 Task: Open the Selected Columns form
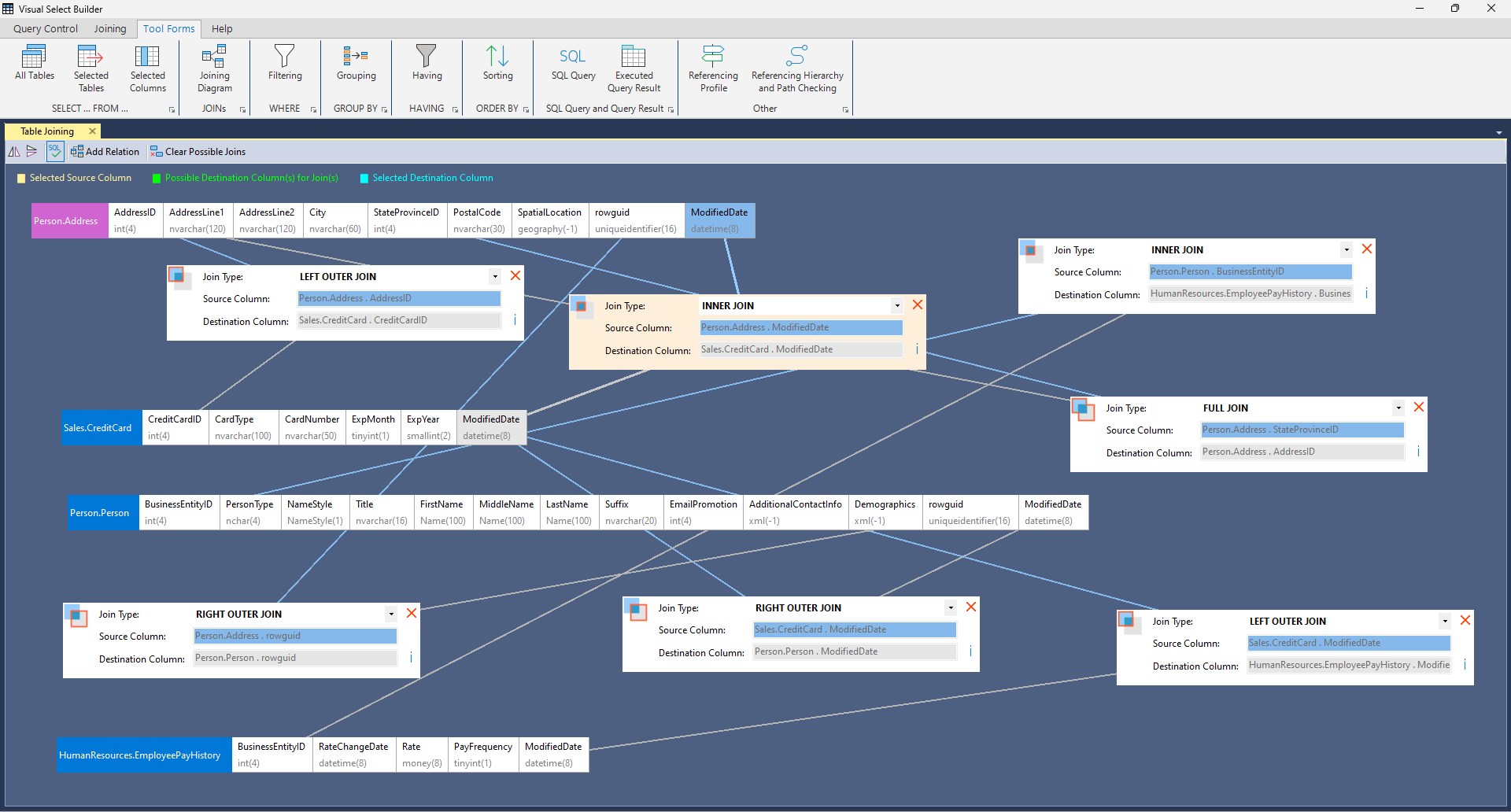point(148,69)
